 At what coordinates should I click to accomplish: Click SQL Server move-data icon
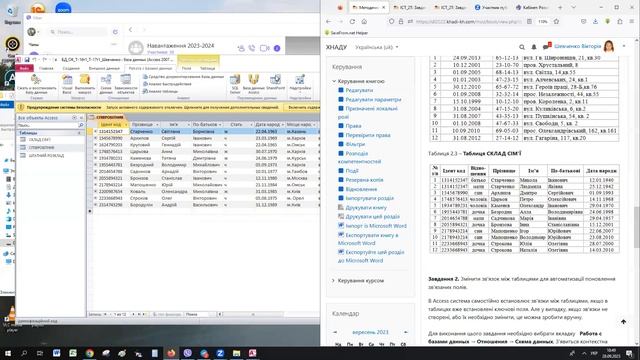pos(235,84)
